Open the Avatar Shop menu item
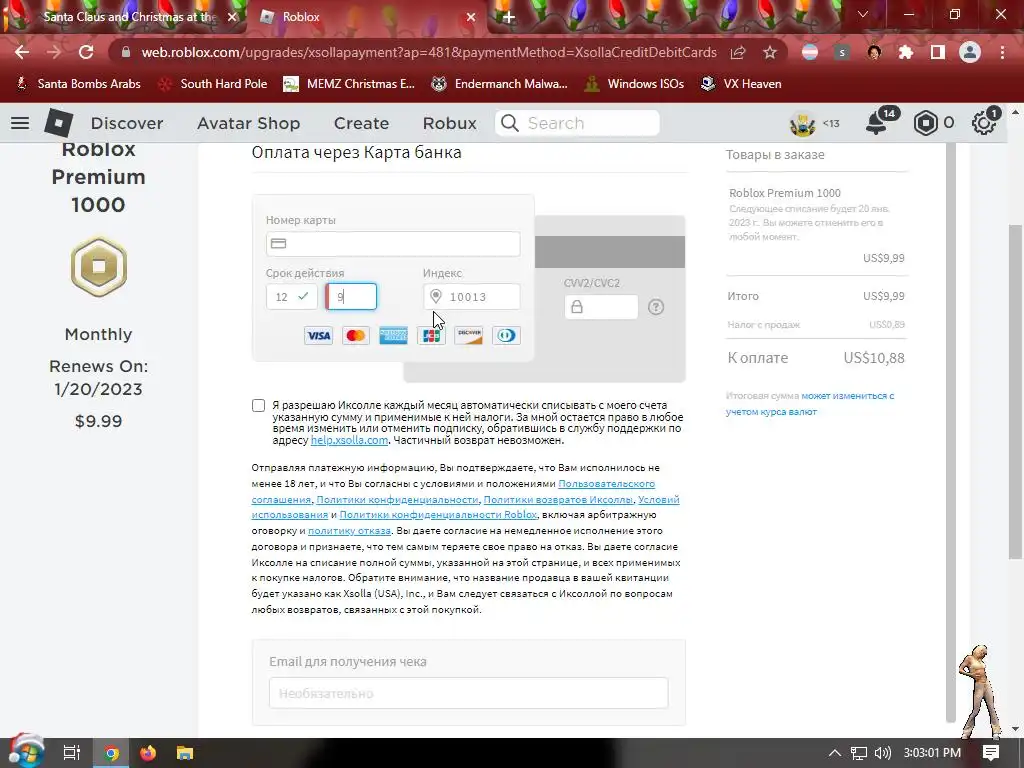This screenshot has height=768, width=1024. [249, 123]
